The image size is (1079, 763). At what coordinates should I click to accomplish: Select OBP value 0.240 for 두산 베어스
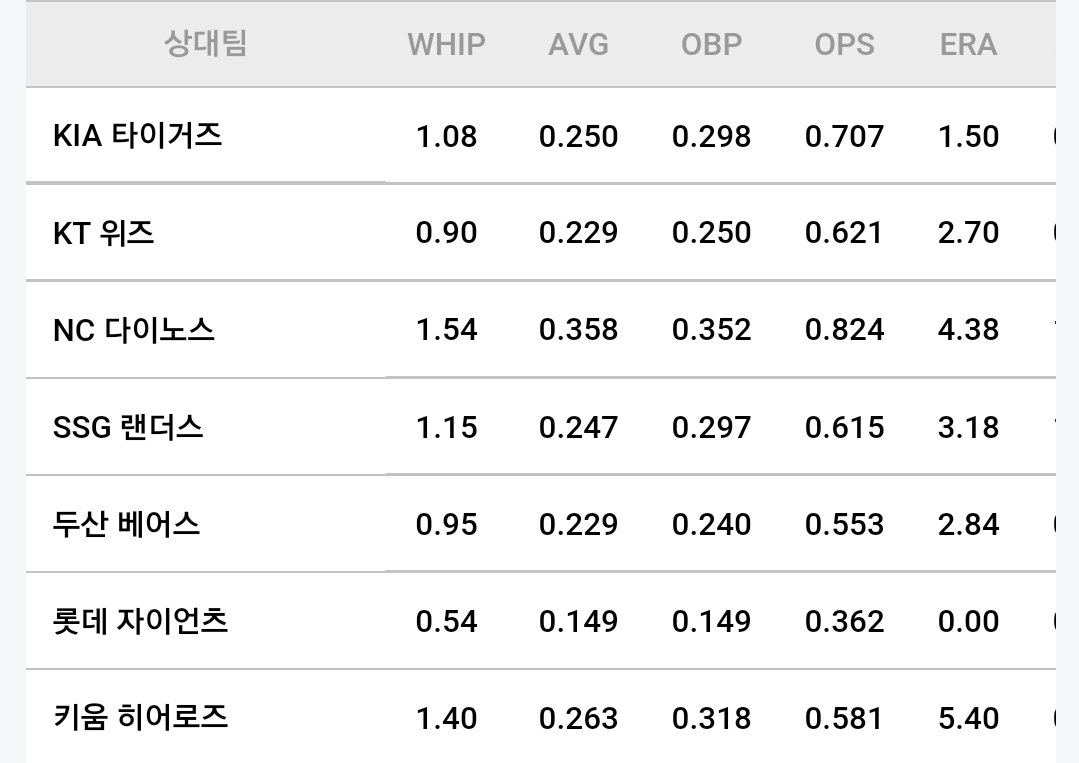[712, 524]
